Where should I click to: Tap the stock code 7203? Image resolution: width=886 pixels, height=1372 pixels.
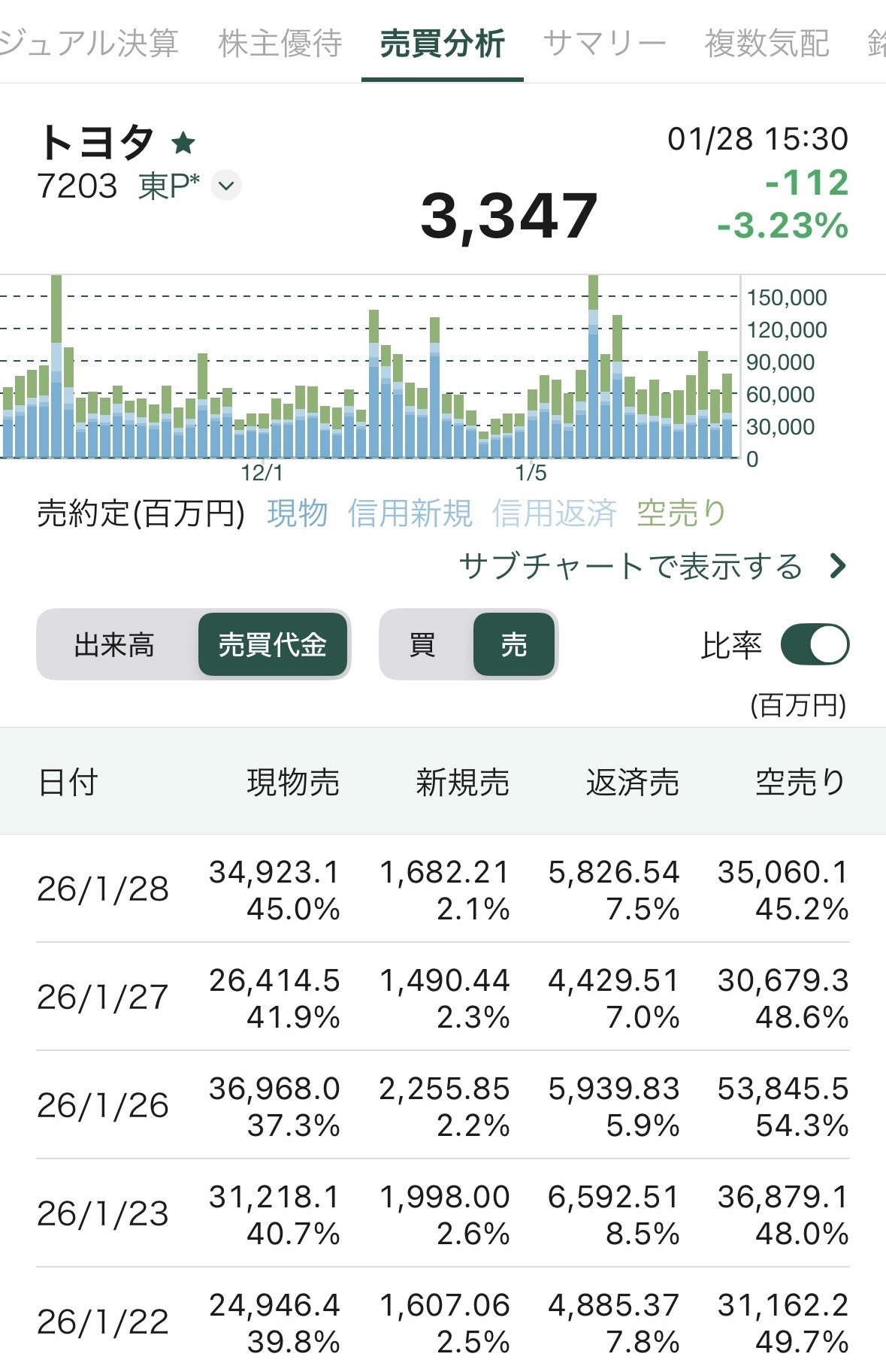point(77,186)
